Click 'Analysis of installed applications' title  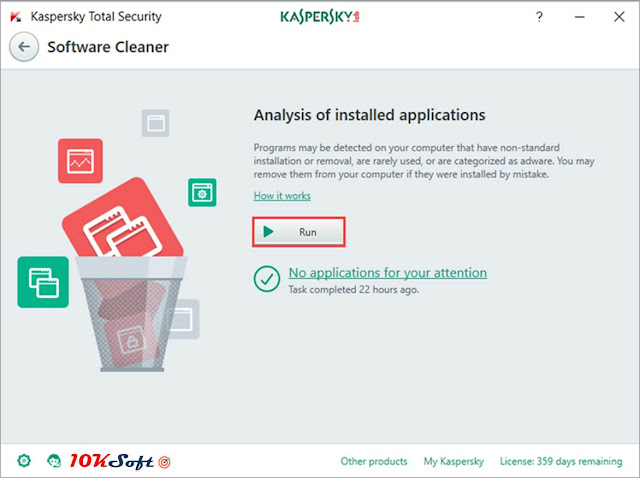click(x=369, y=115)
